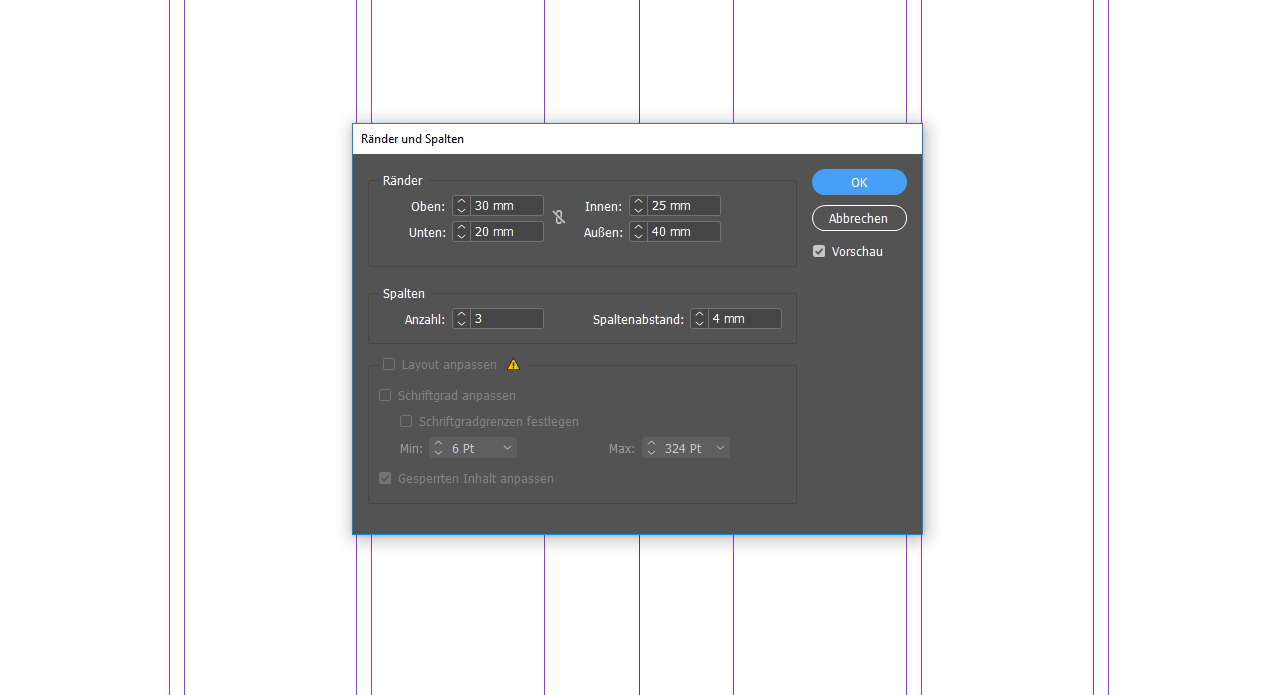The width and height of the screenshot is (1280, 695).
Task: Click the Innen margin input field
Action: point(684,206)
